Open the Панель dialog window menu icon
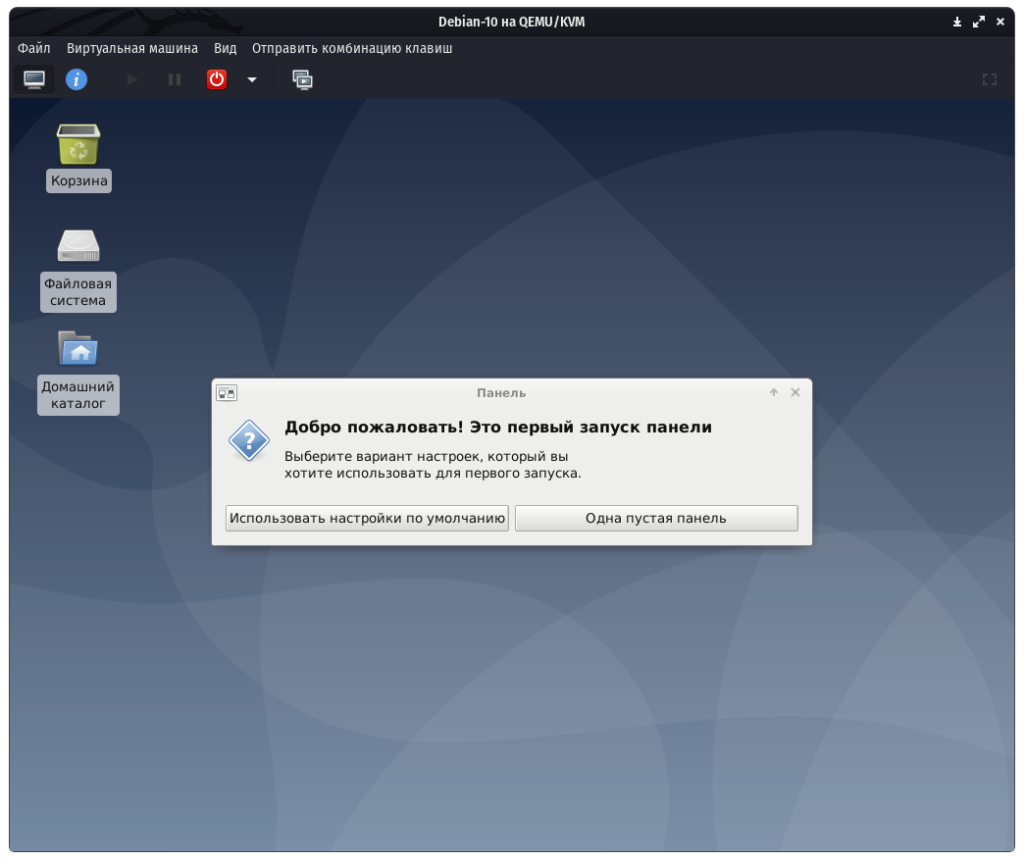The image size is (1024, 861). [x=227, y=393]
